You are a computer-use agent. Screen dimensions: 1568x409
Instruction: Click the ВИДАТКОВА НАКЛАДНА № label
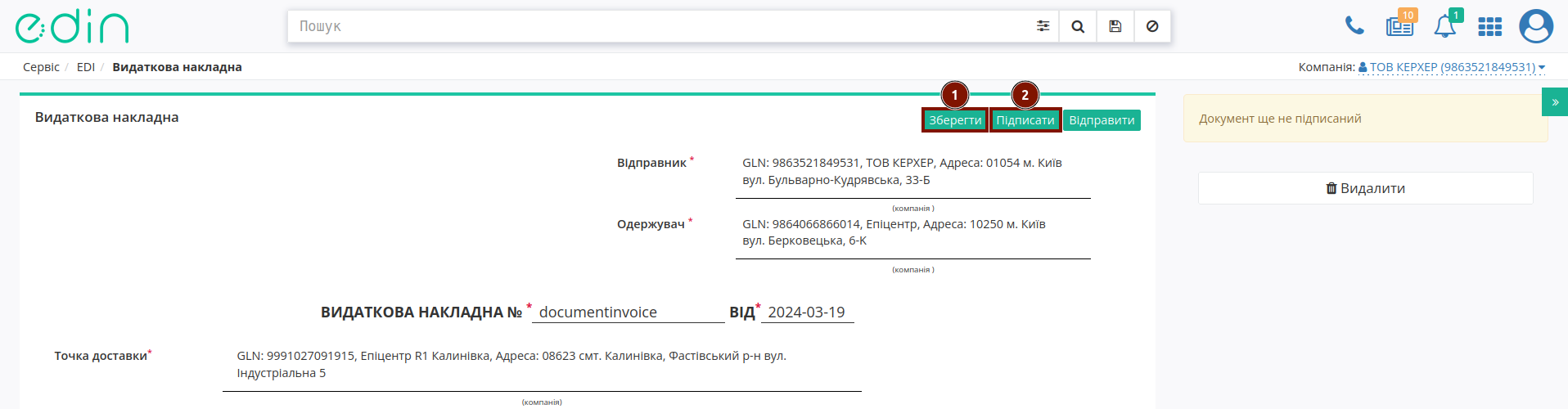tap(421, 312)
